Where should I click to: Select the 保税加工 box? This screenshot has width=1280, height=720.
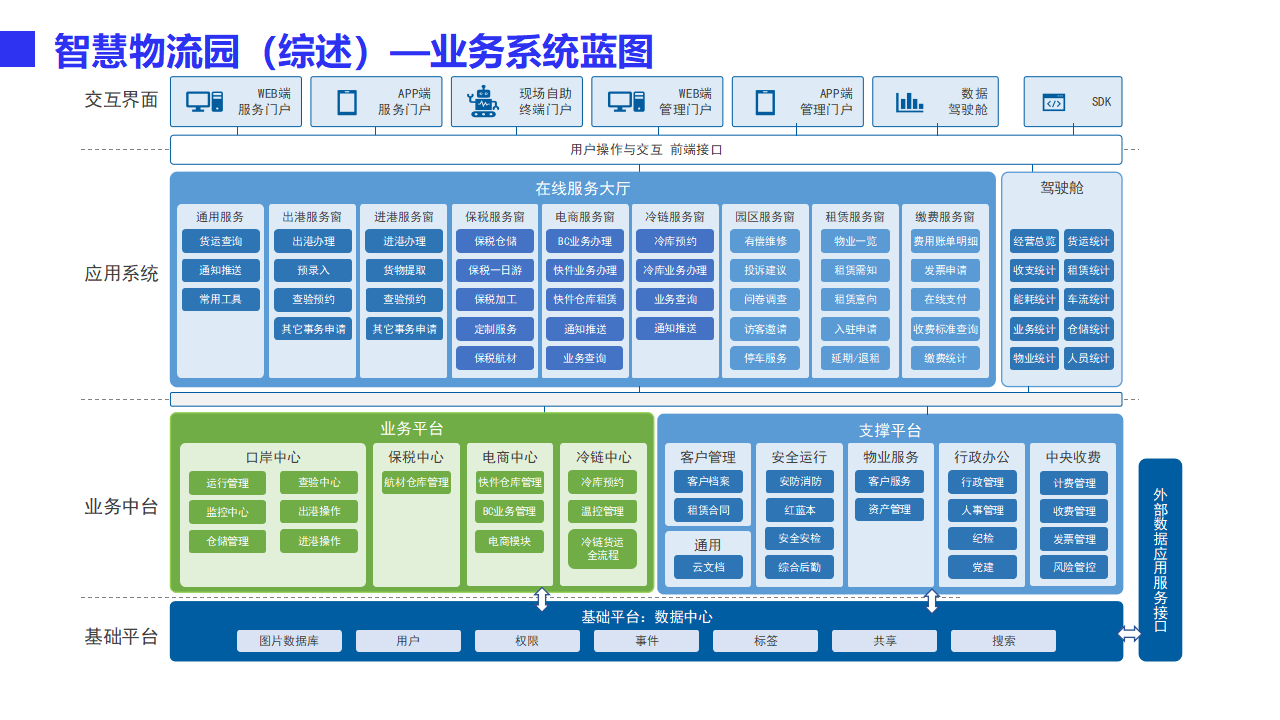pyautogui.click(x=495, y=299)
